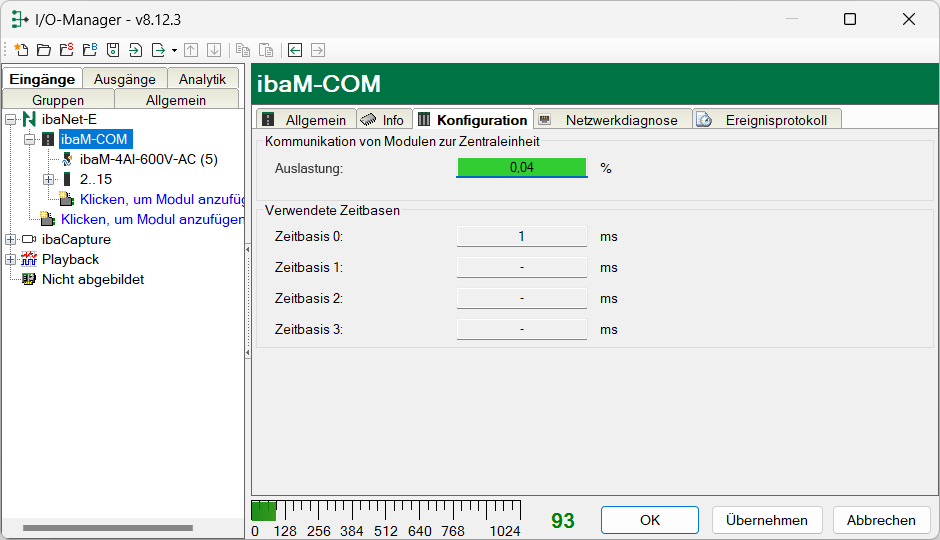Click outer 'Klicken, um Modul anzufügen' link under ibaNet-E
Viewport: 940px width, 540px height.
(x=152, y=219)
